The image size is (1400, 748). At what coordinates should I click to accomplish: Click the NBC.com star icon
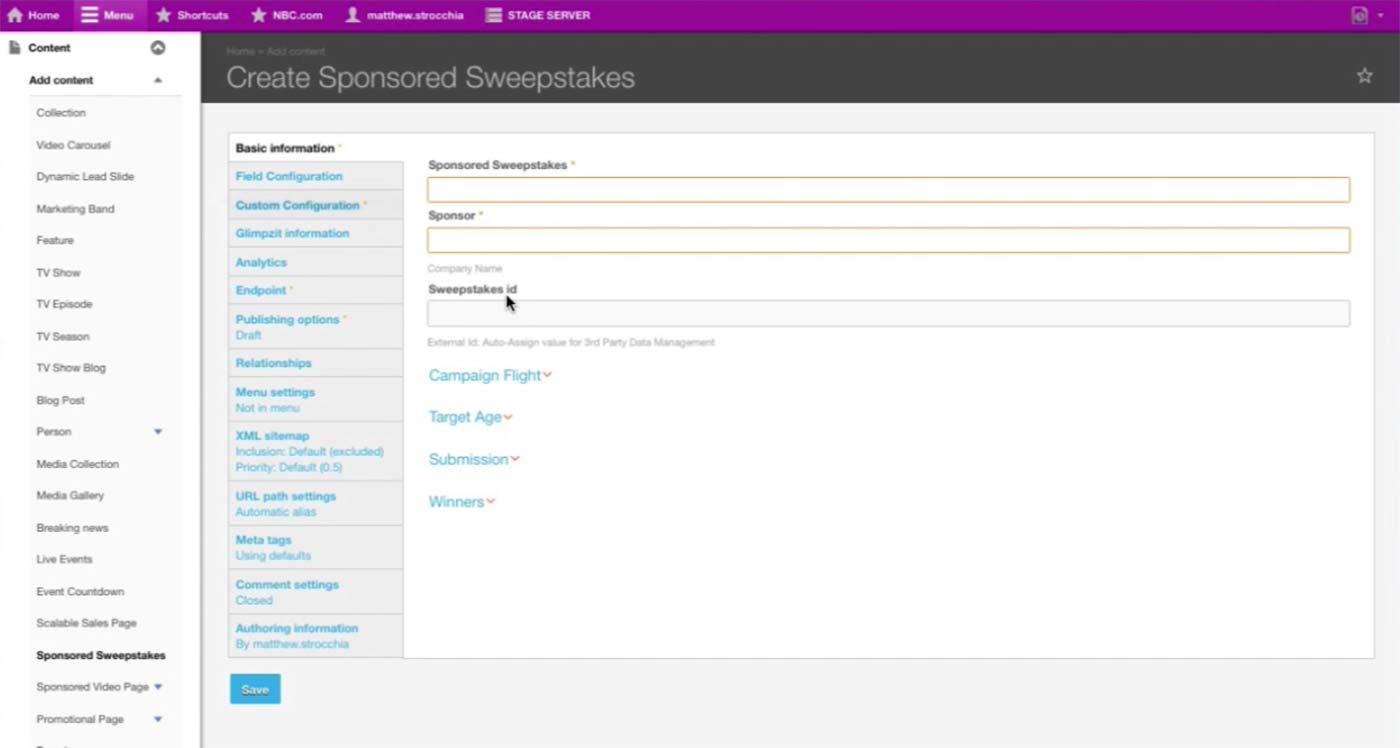click(259, 15)
